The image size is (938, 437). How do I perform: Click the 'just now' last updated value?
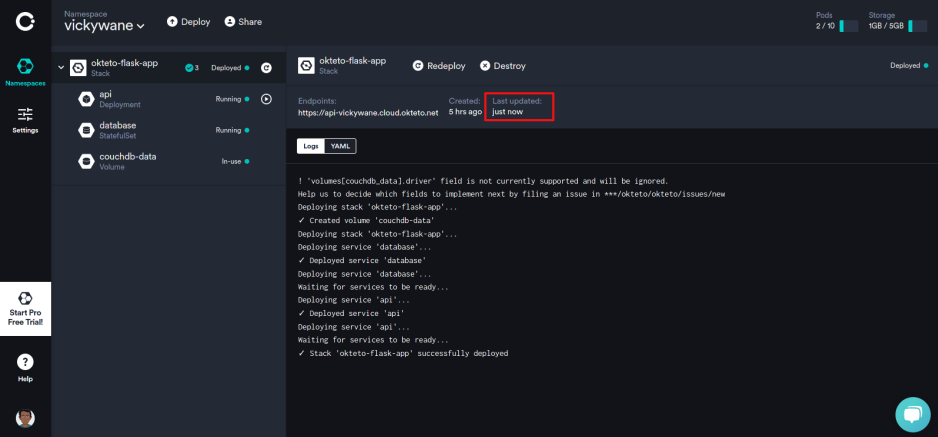coord(507,112)
